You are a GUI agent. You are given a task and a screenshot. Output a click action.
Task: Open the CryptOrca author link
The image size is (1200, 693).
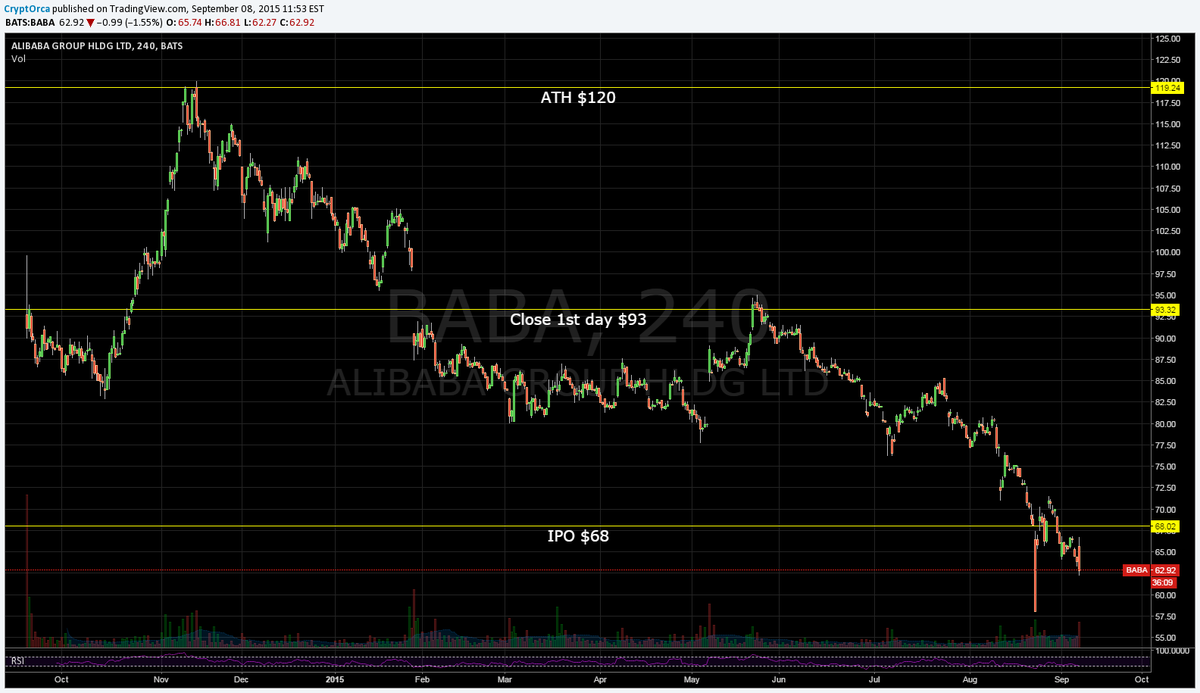pyautogui.click(x=25, y=7)
